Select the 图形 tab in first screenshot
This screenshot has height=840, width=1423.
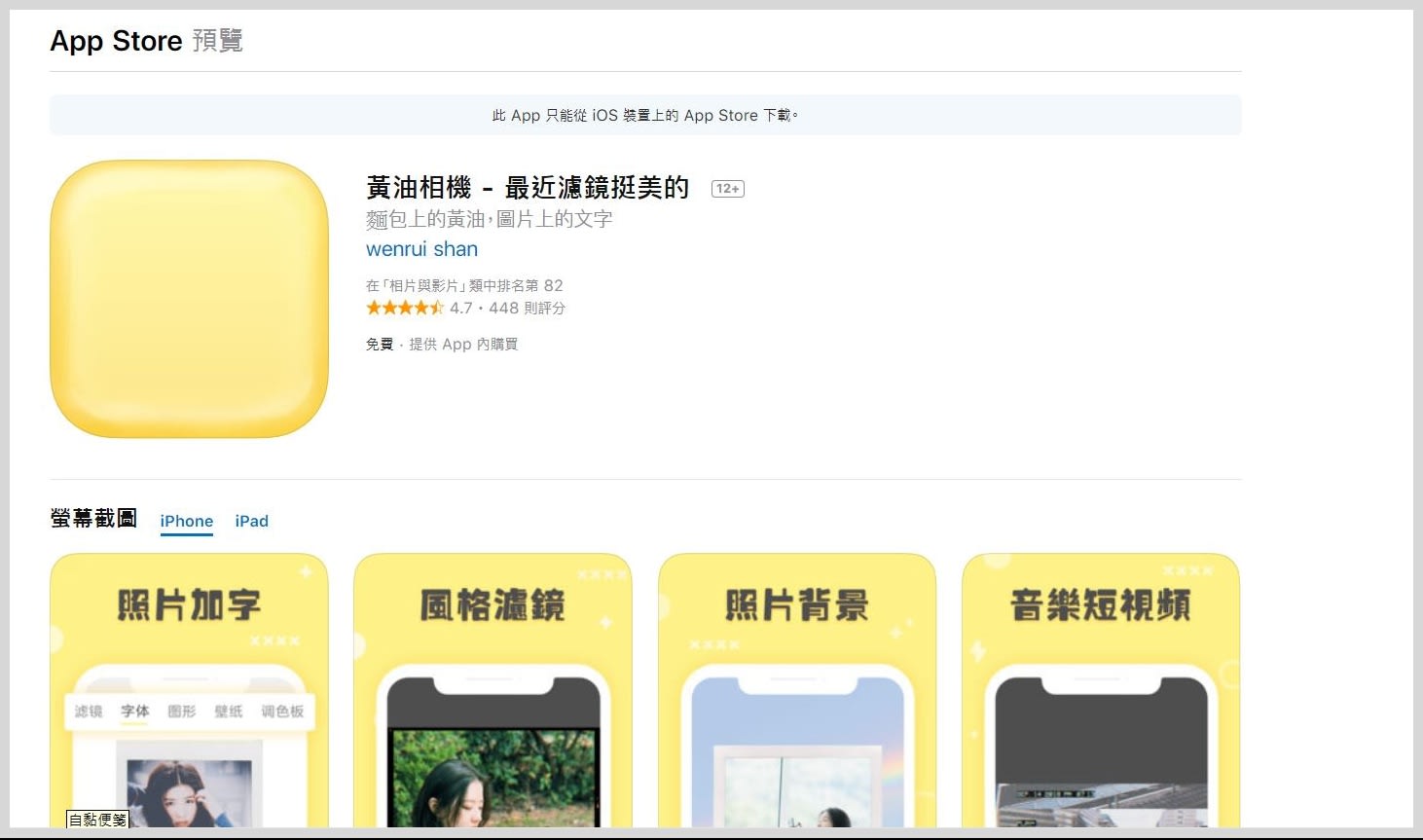pyautogui.click(x=182, y=712)
